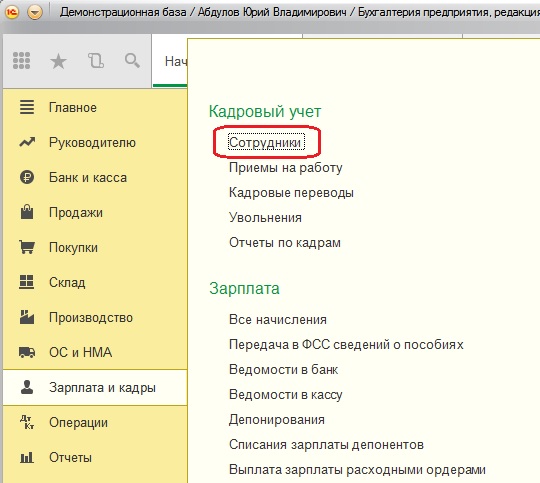540x483 pixels.
Task: Open Производство section label
Action: [x=91, y=318]
